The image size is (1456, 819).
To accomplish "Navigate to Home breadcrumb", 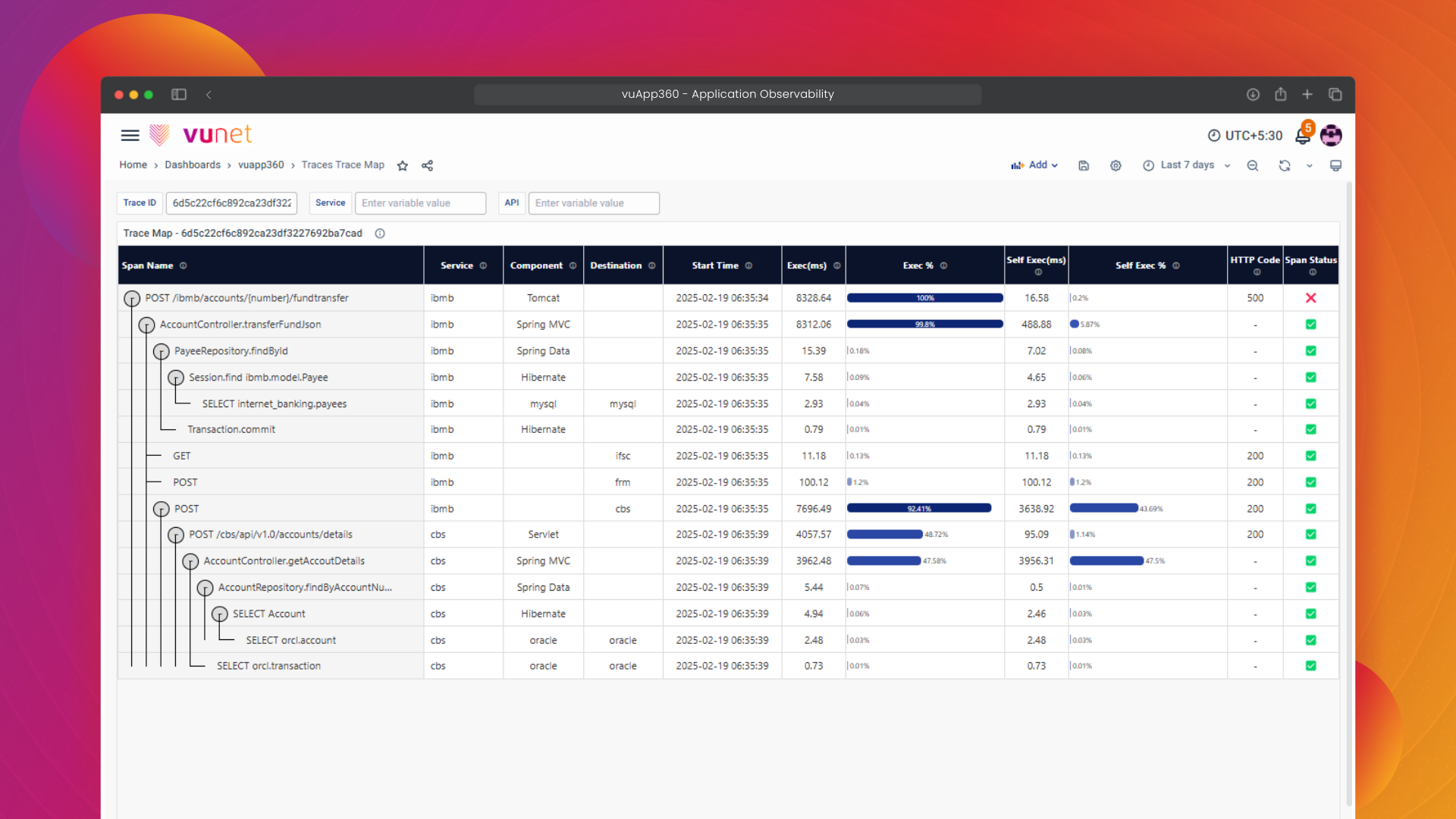I will [133, 165].
